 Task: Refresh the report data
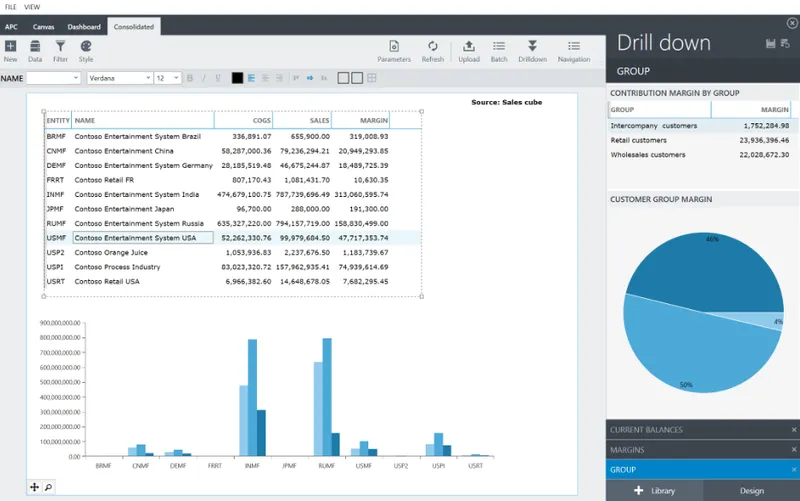pos(433,51)
